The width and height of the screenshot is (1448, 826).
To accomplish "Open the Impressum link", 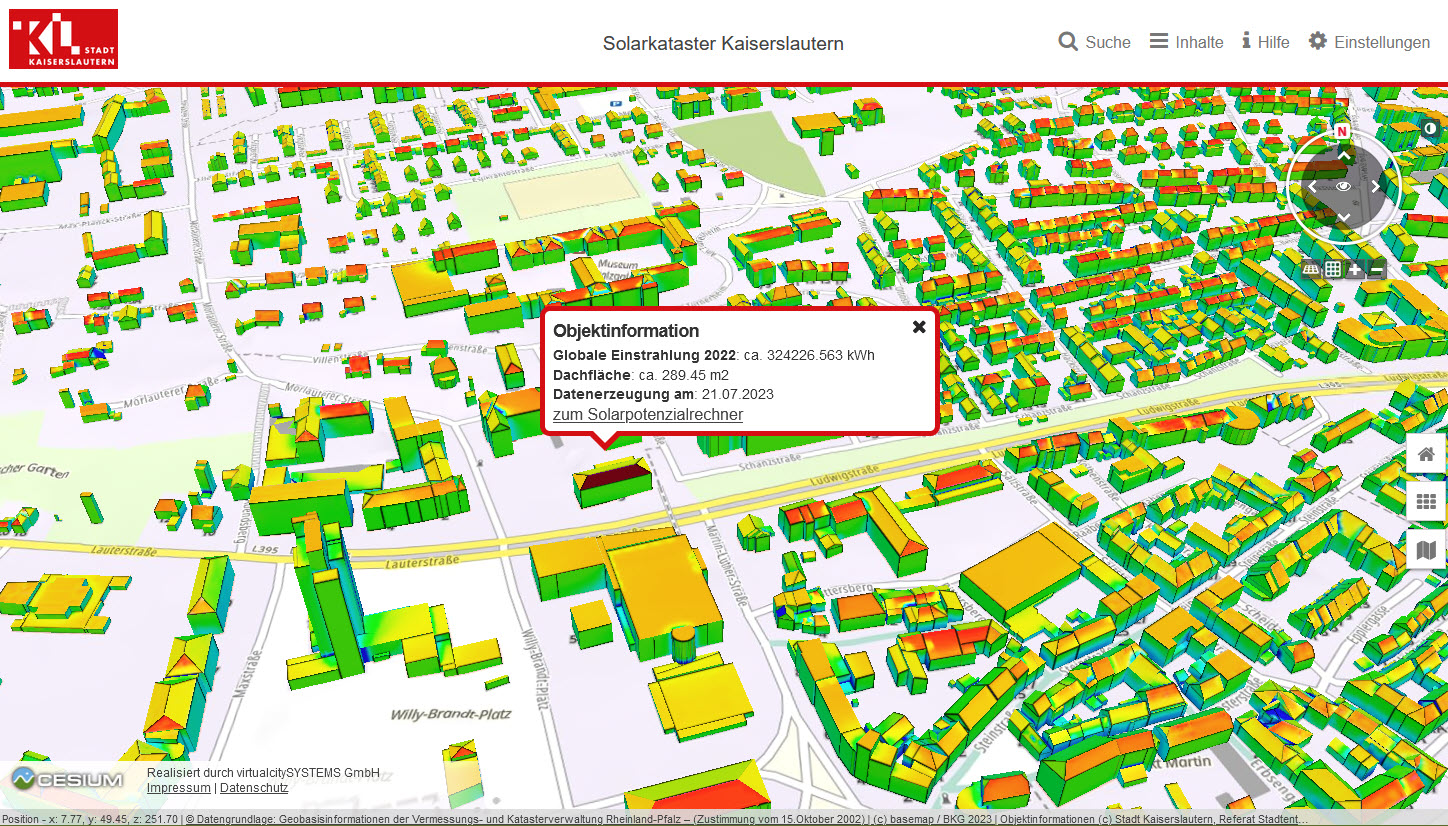I will pos(178,788).
